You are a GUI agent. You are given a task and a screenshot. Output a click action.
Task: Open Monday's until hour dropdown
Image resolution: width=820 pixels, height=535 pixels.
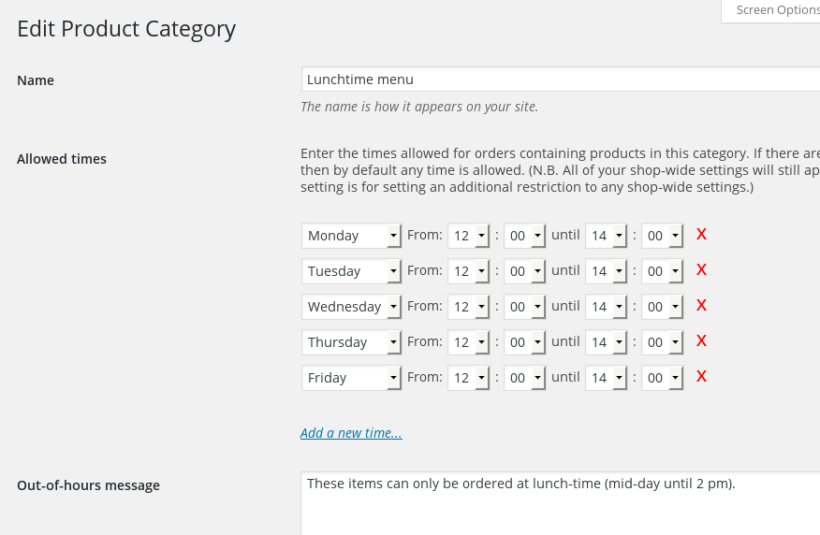click(x=606, y=236)
